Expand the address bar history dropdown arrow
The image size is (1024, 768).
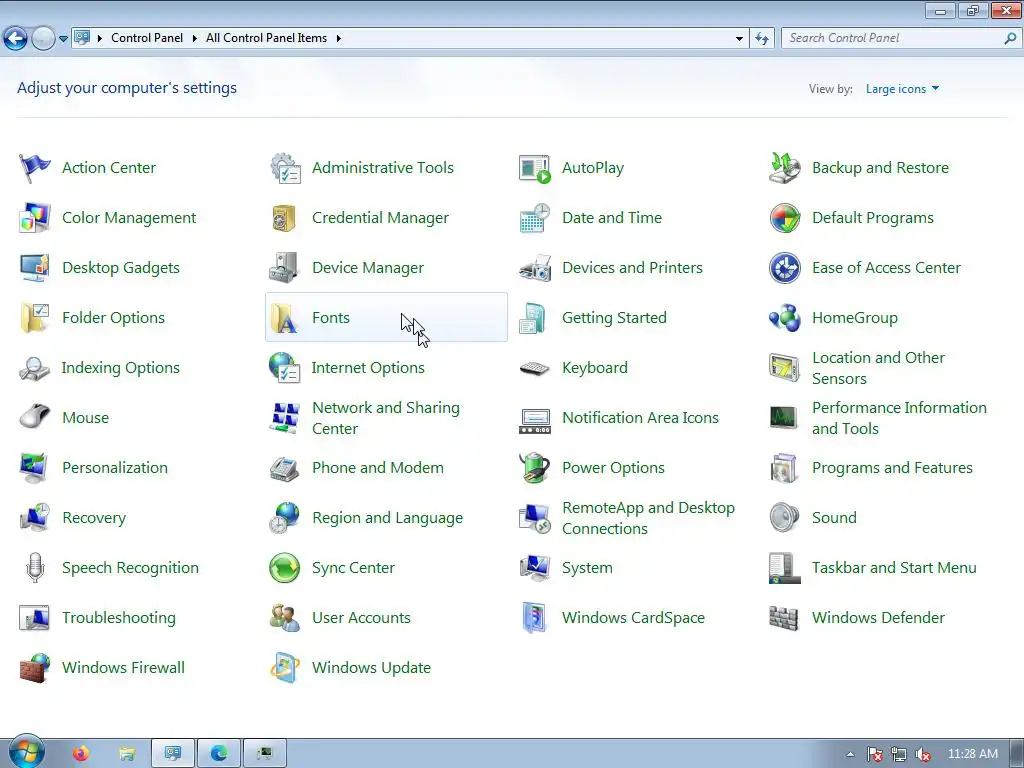pyautogui.click(x=739, y=39)
